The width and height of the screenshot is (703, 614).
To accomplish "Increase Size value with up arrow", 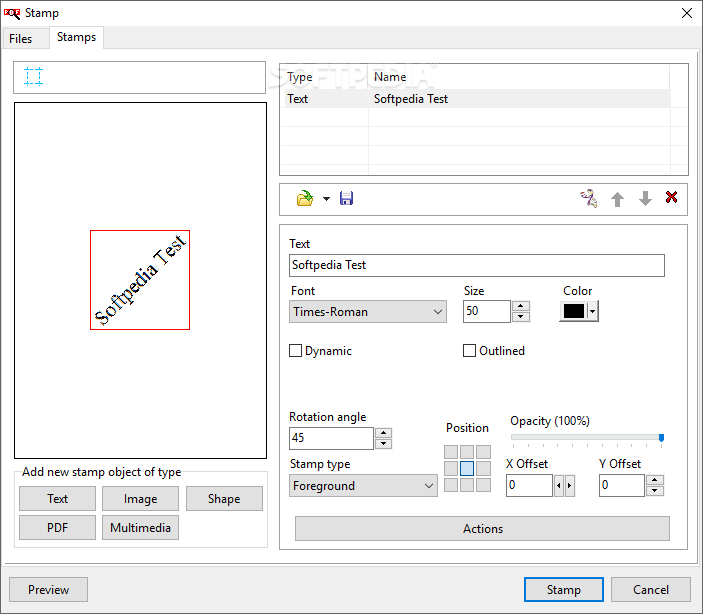I will 521,306.
